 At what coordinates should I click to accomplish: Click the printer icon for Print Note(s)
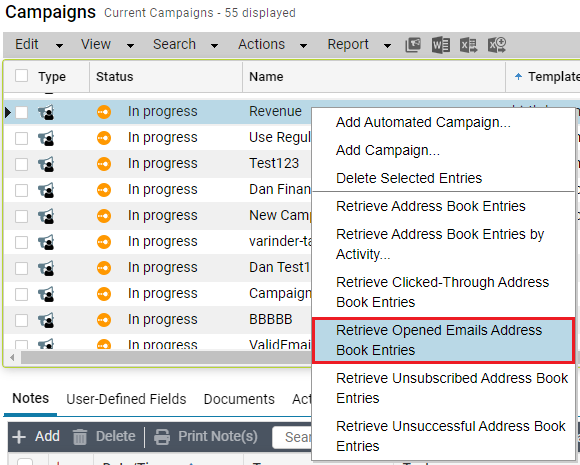tap(162, 437)
